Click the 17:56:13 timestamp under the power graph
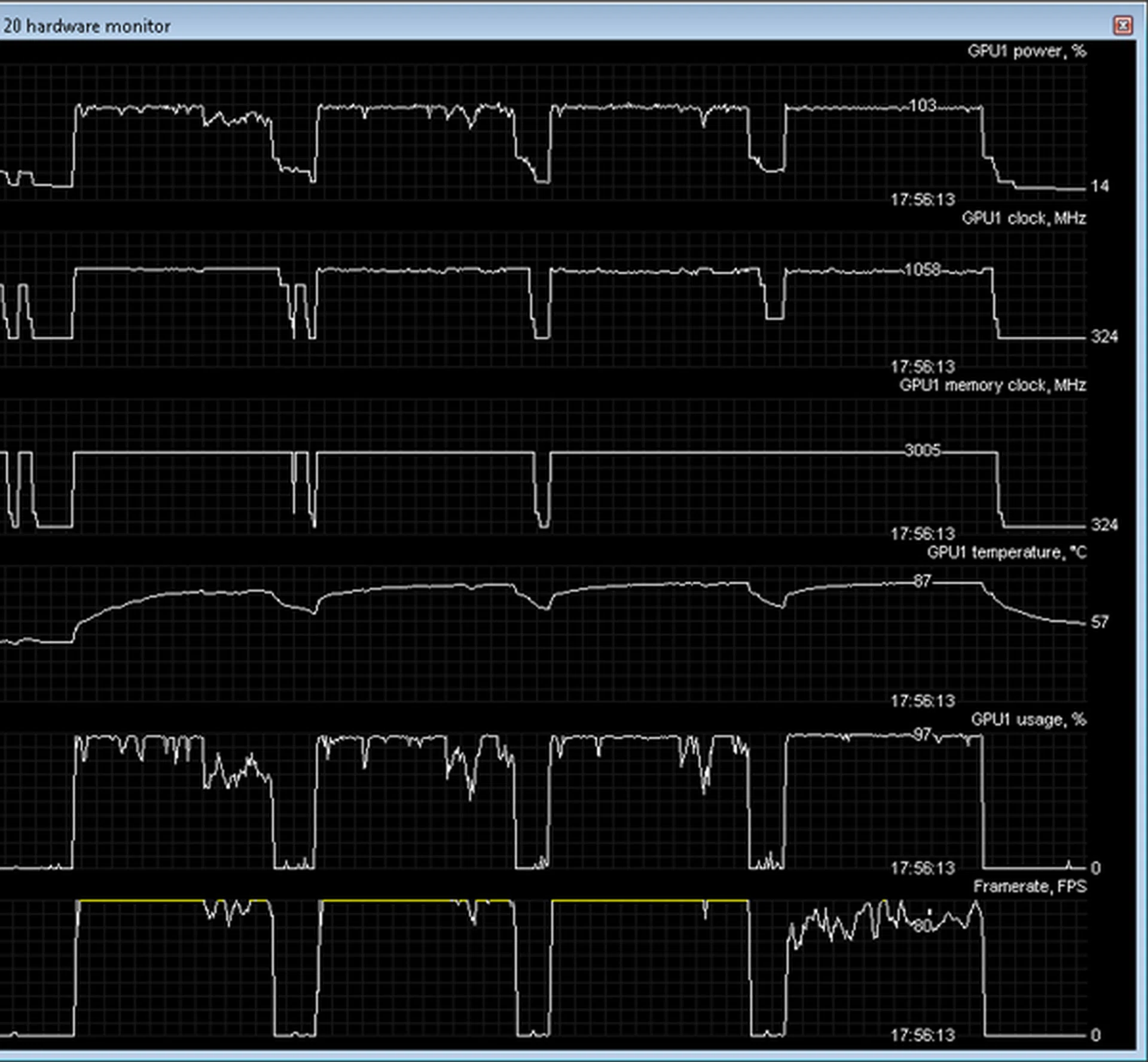 (923, 200)
